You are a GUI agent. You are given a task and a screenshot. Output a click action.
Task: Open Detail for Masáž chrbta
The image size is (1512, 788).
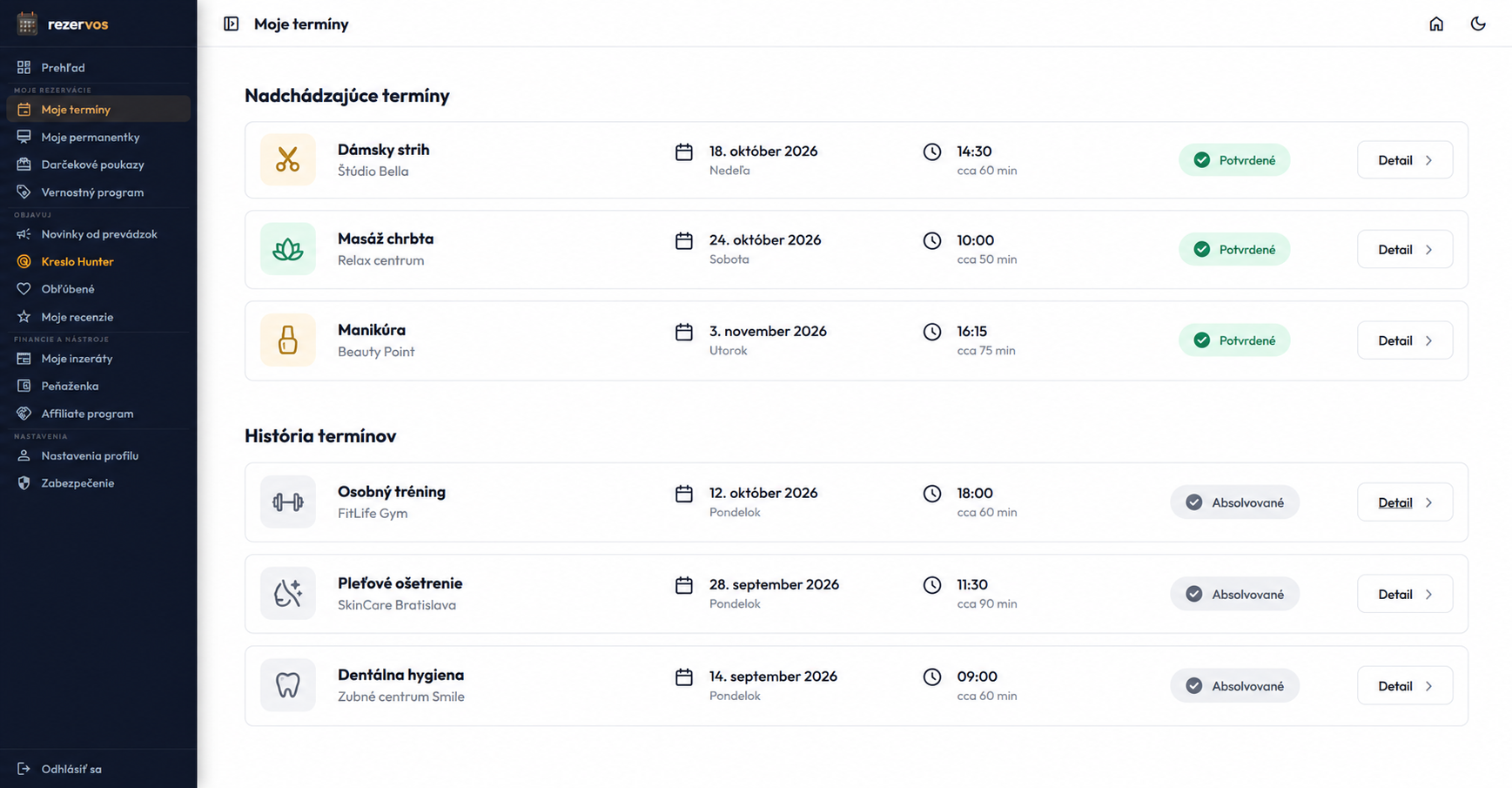click(x=1404, y=250)
